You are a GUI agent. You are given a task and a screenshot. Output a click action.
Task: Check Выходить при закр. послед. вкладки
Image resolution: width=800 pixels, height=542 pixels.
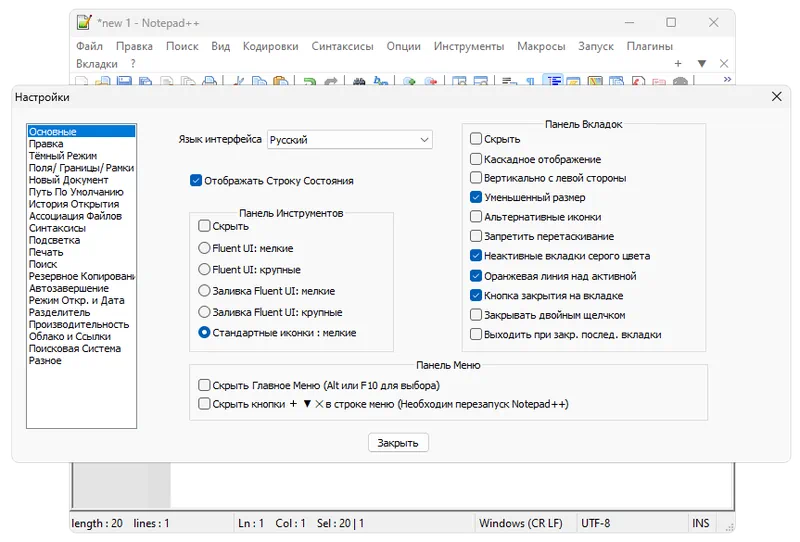[x=476, y=334]
